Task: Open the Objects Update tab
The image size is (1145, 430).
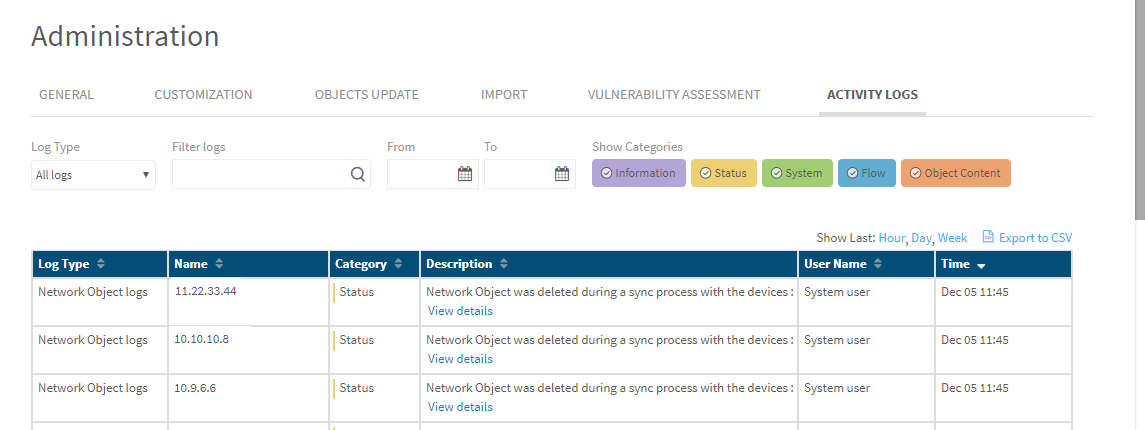Action: (366, 95)
